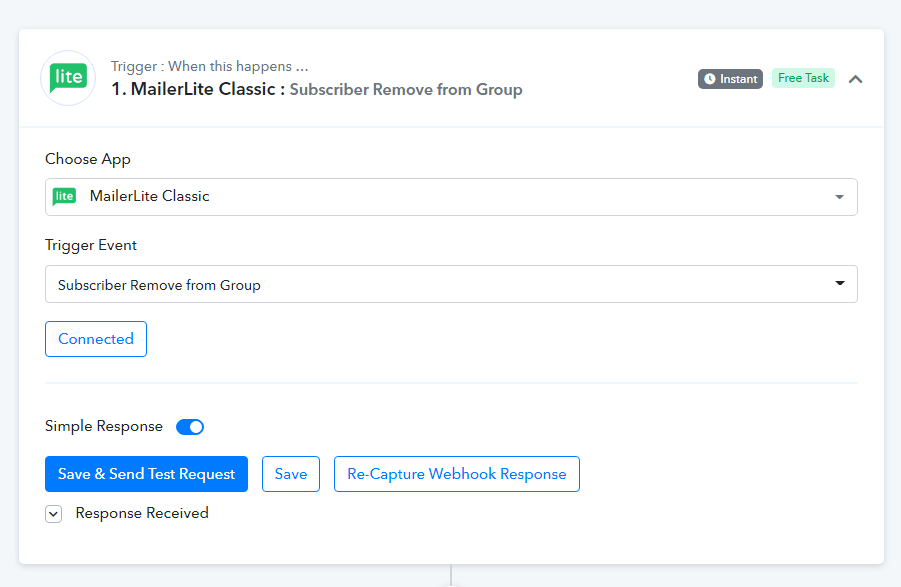Select the MailerLite Classic app field
Viewport: 901px width, 587px height.
[x=451, y=197]
